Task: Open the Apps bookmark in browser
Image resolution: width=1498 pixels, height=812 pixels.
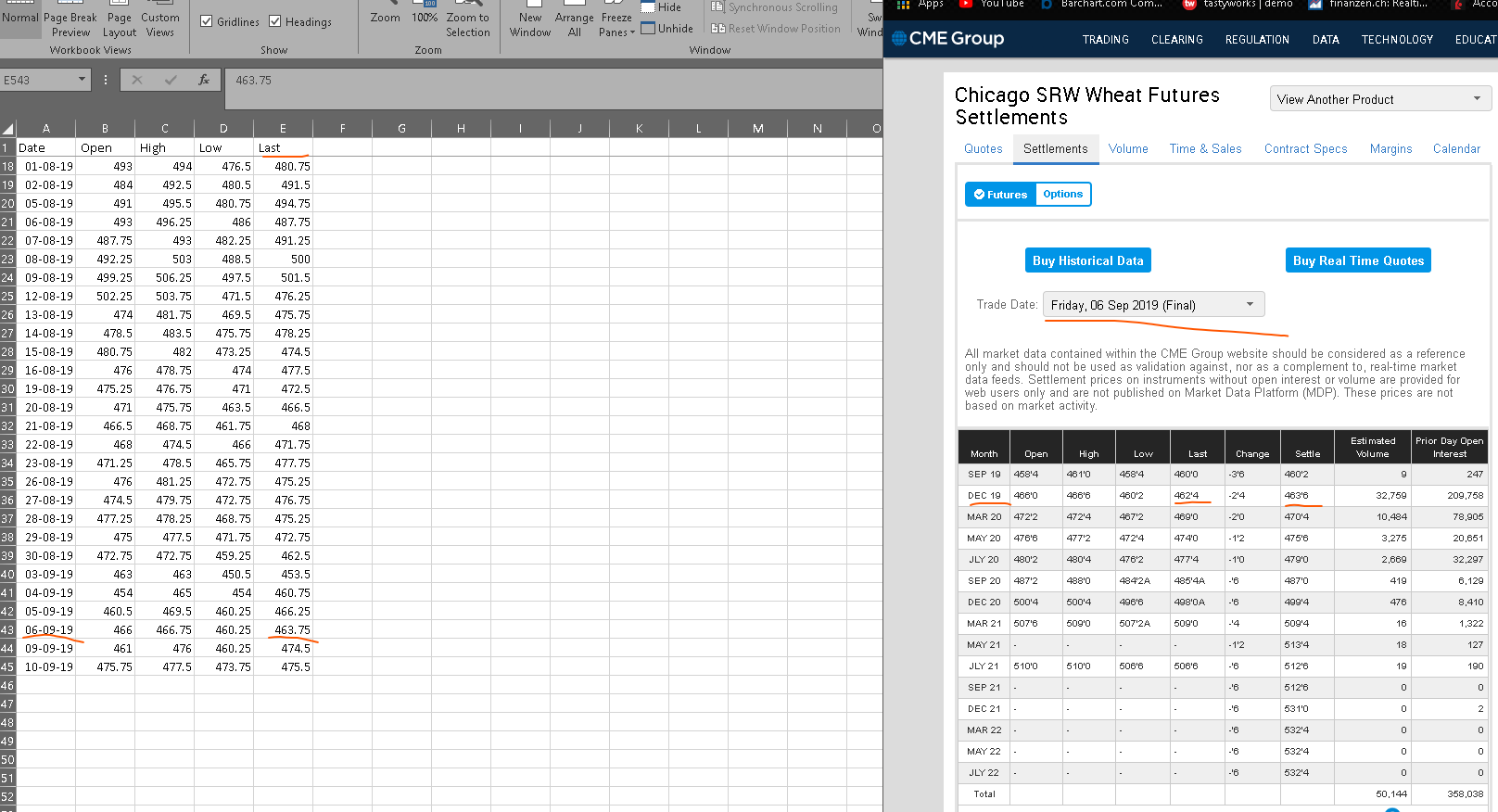Action: [x=920, y=5]
